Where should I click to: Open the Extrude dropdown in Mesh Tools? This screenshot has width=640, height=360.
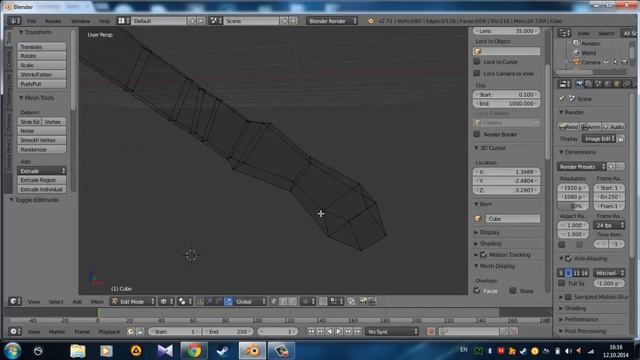tap(42, 171)
